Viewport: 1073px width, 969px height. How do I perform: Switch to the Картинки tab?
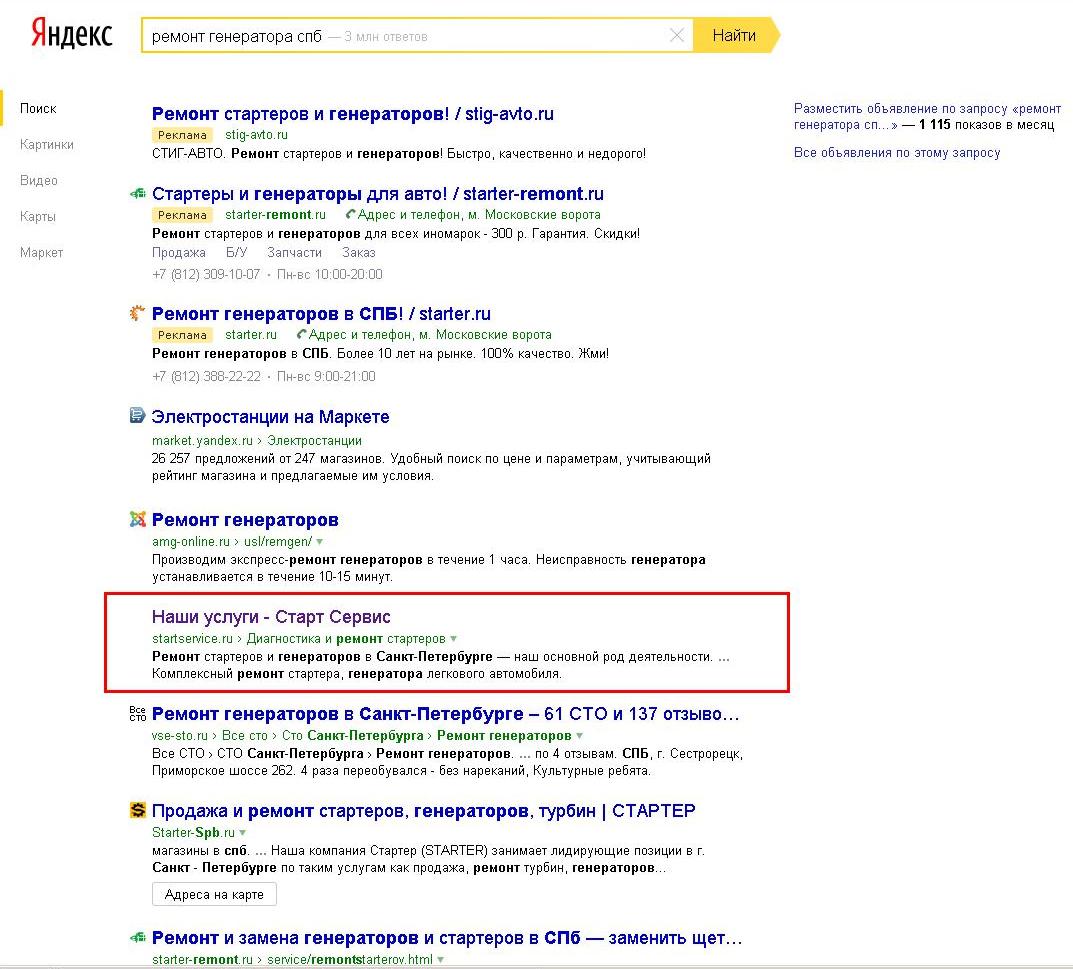[47, 144]
